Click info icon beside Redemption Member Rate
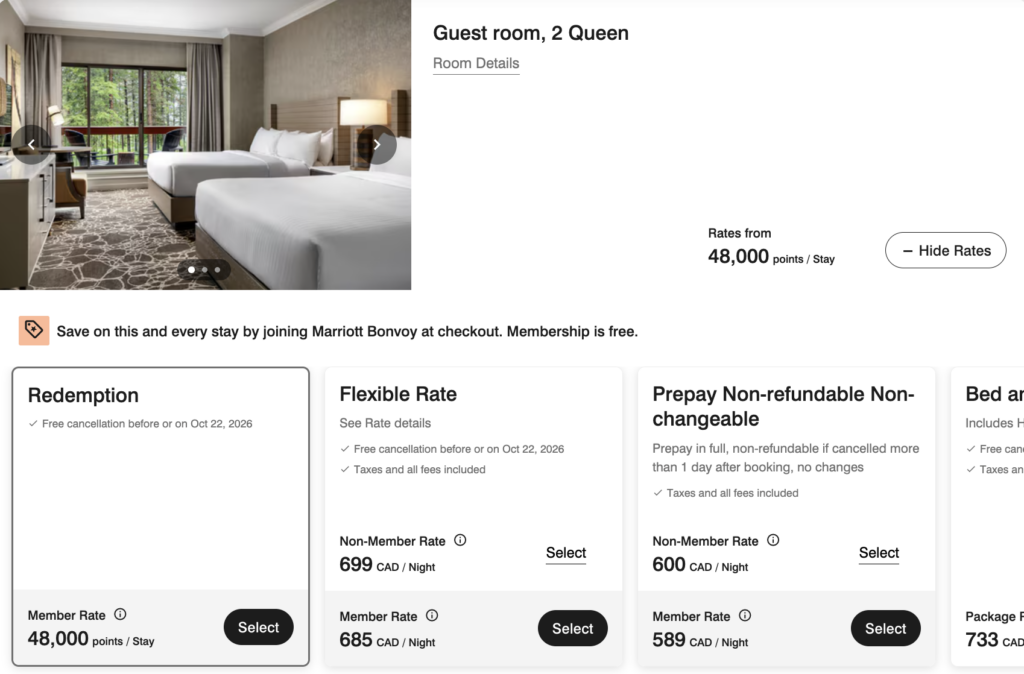Image resolution: width=1024 pixels, height=674 pixels. click(x=120, y=615)
